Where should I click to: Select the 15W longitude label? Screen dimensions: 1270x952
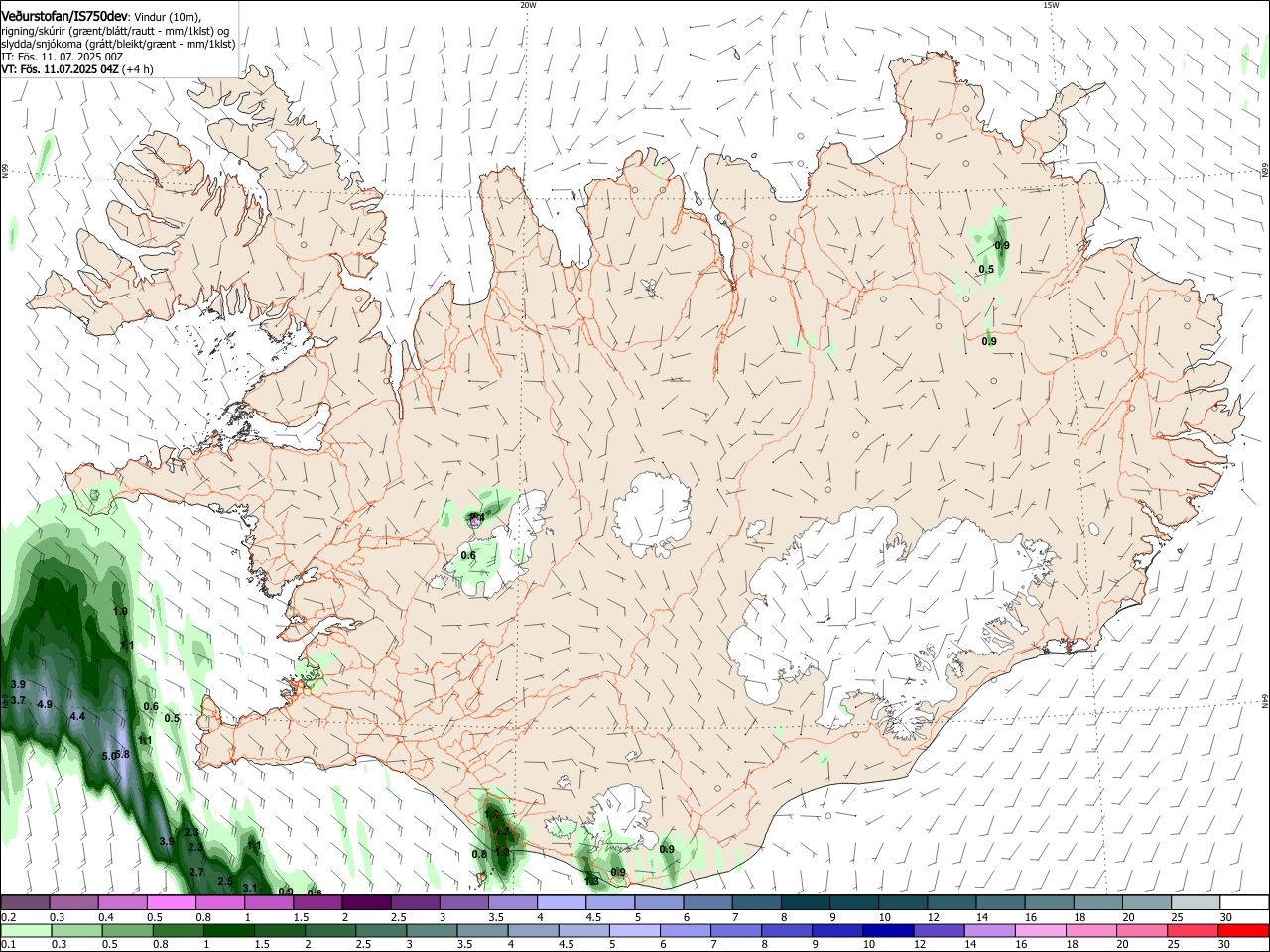tap(1051, 5)
